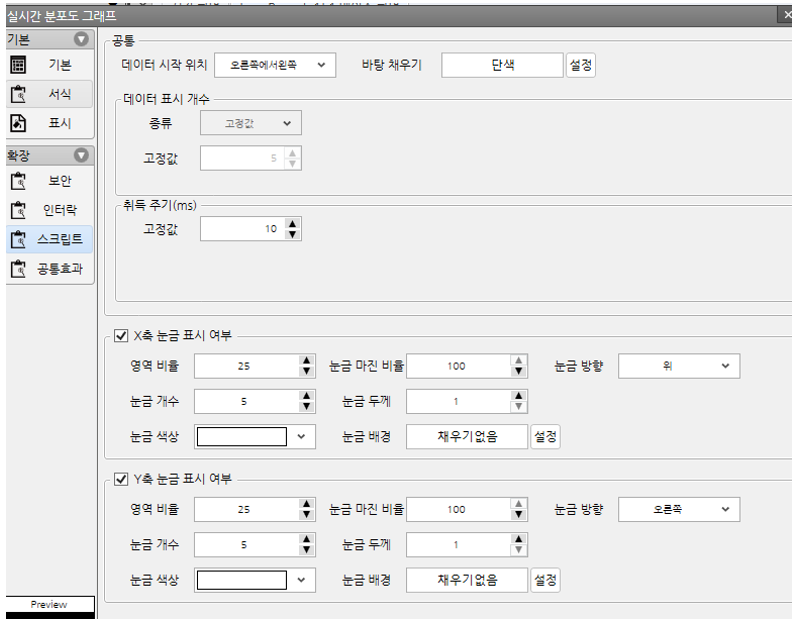Open 종류 고정값 dropdown
Viewport: 797px width, 625px height.
point(251,123)
